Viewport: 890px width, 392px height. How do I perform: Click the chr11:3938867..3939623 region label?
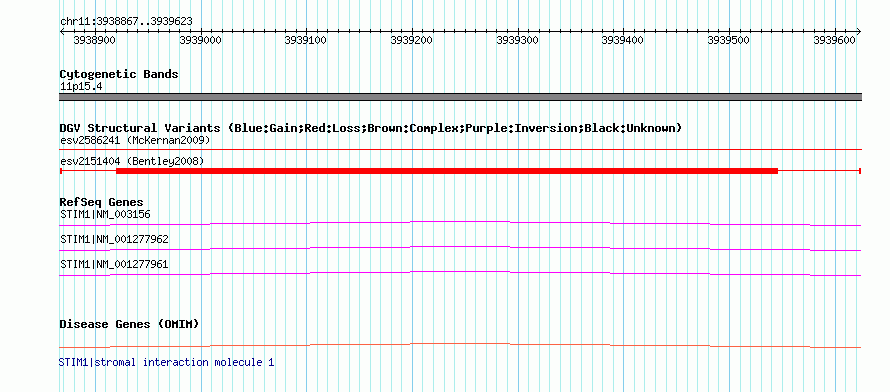coord(126,21)
